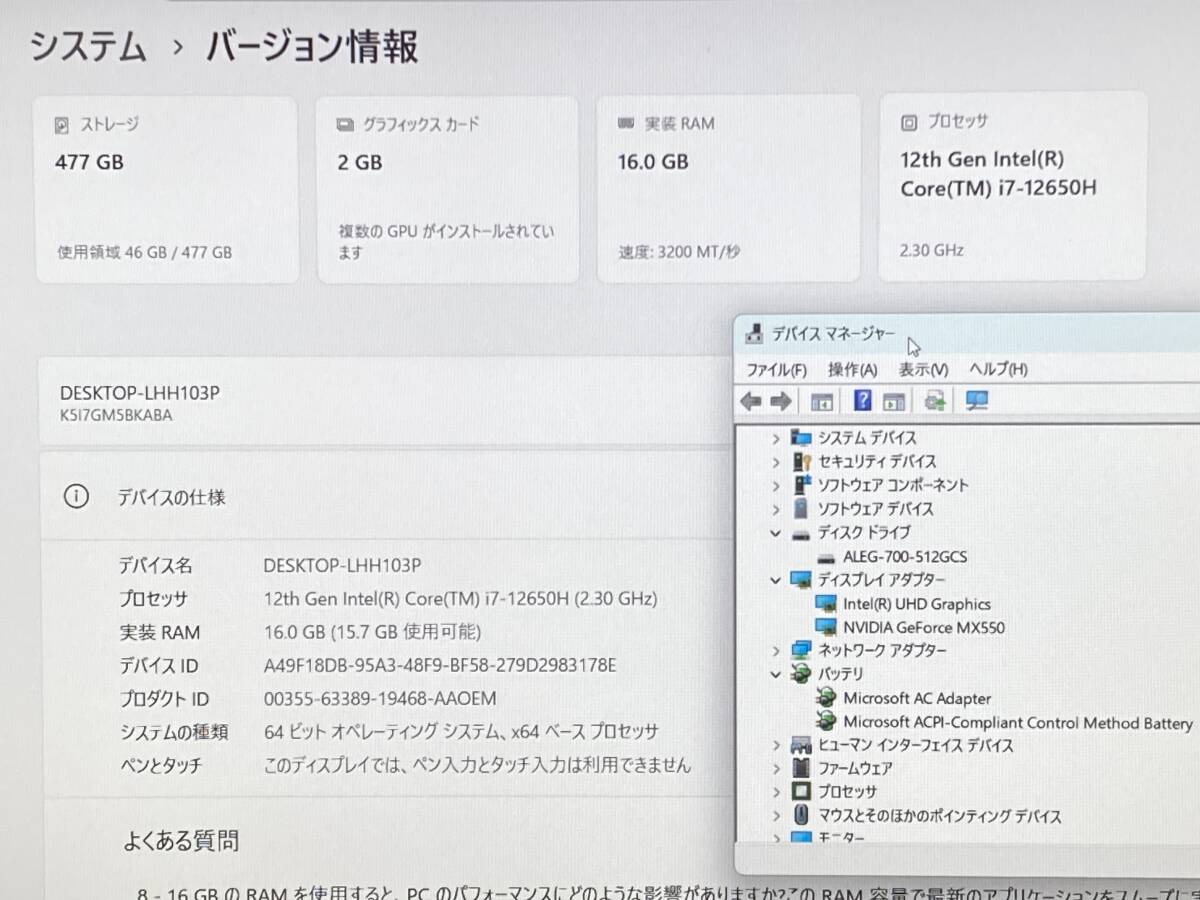Click the scan for hardware changes monitor icon
Image resolution: width=1200 pixels, height=900 pixels.
[x=977, y=401]
